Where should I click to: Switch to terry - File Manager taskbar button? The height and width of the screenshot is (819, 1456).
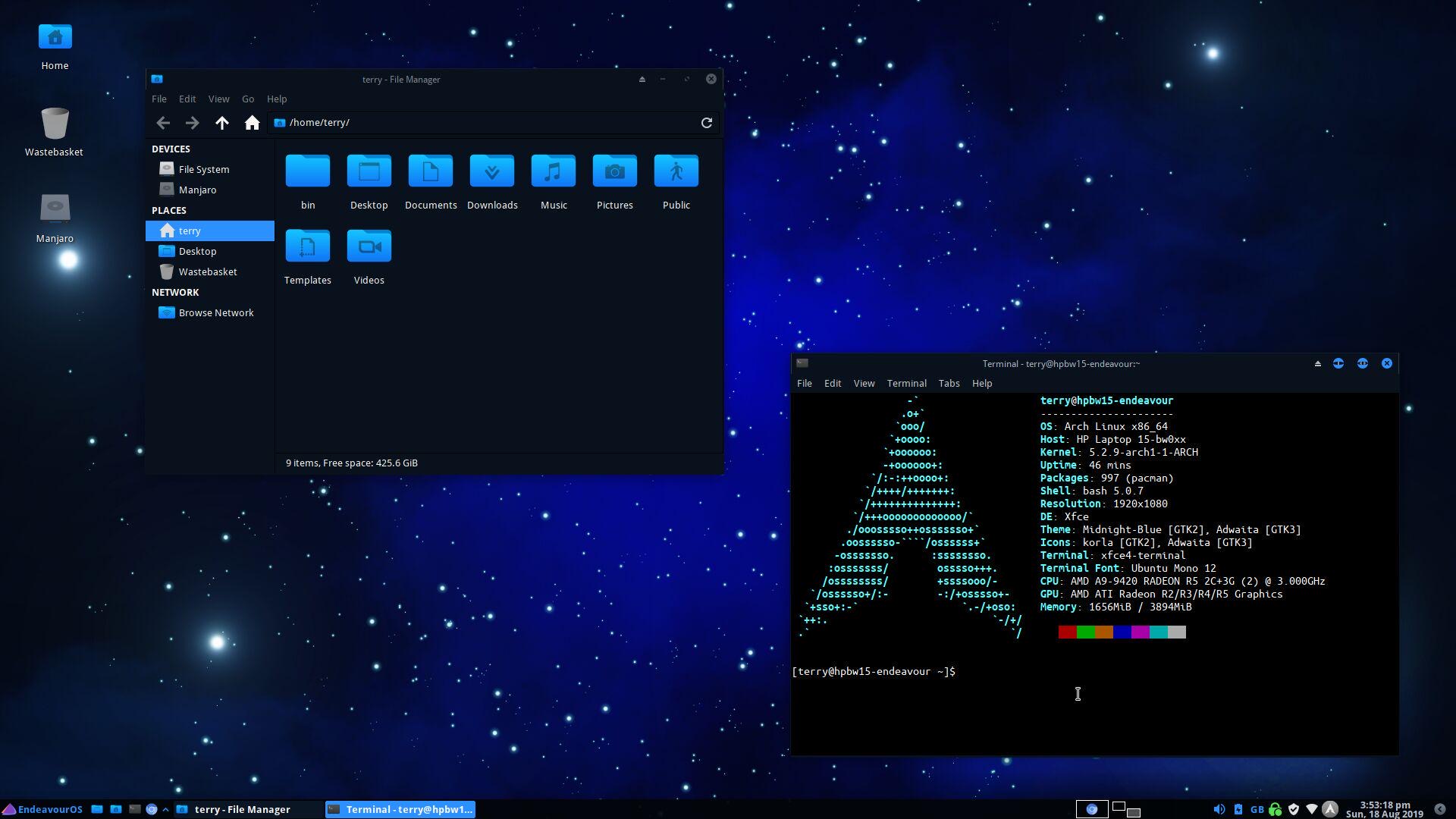coord(241,809)
